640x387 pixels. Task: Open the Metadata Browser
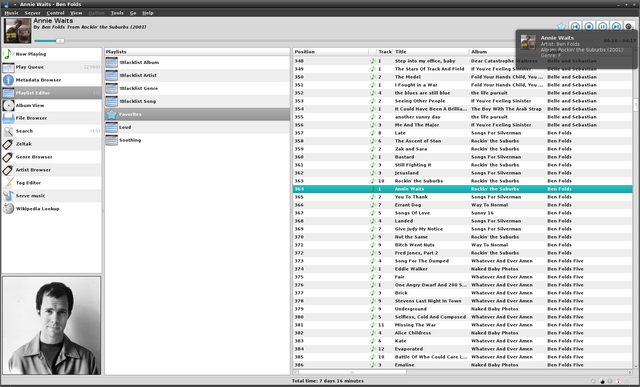pos(51,80)
